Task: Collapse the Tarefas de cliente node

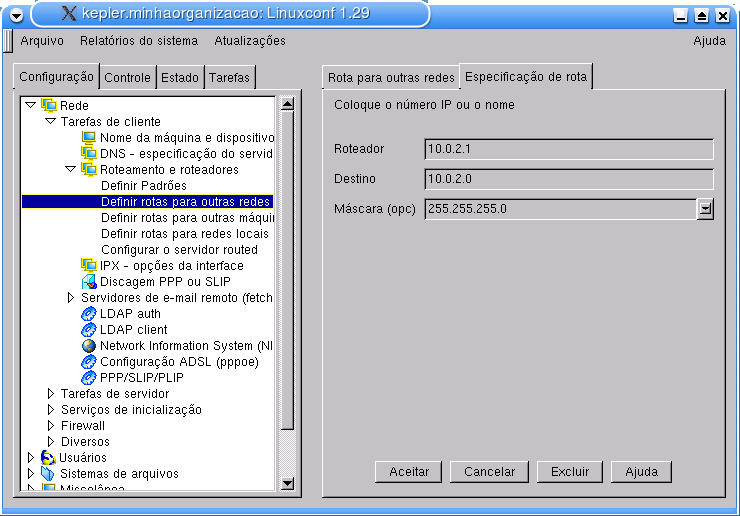Action: (x=50, y=121)
